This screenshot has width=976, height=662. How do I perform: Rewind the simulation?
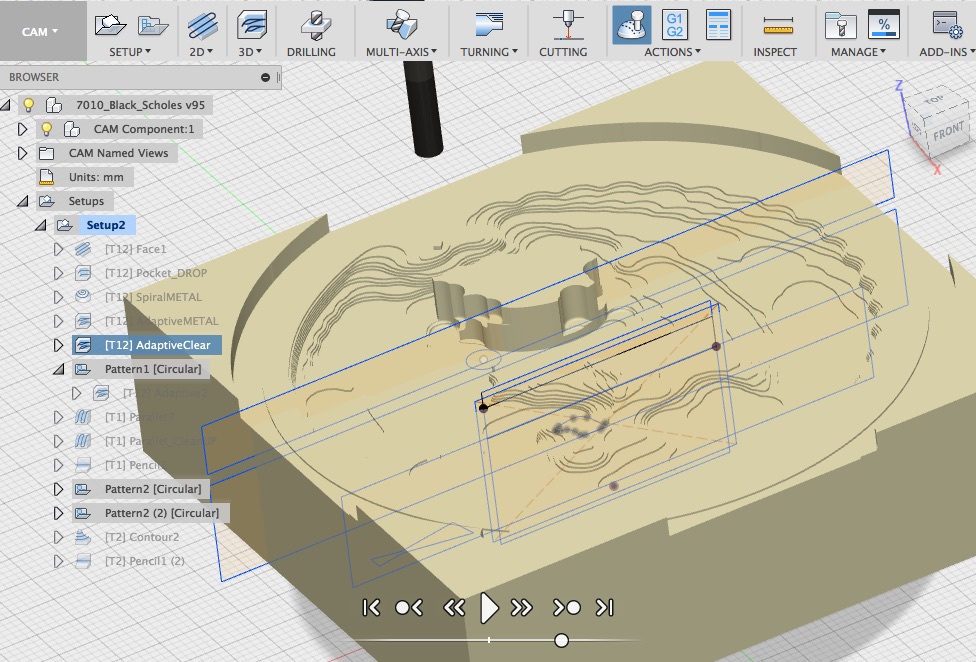454,607
